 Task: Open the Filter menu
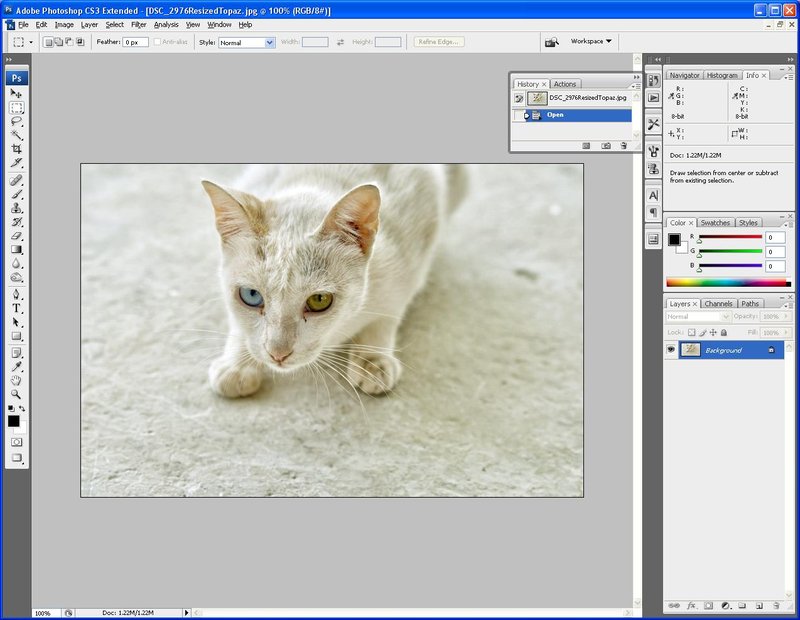pyautogui.click(x=138, y=24)
